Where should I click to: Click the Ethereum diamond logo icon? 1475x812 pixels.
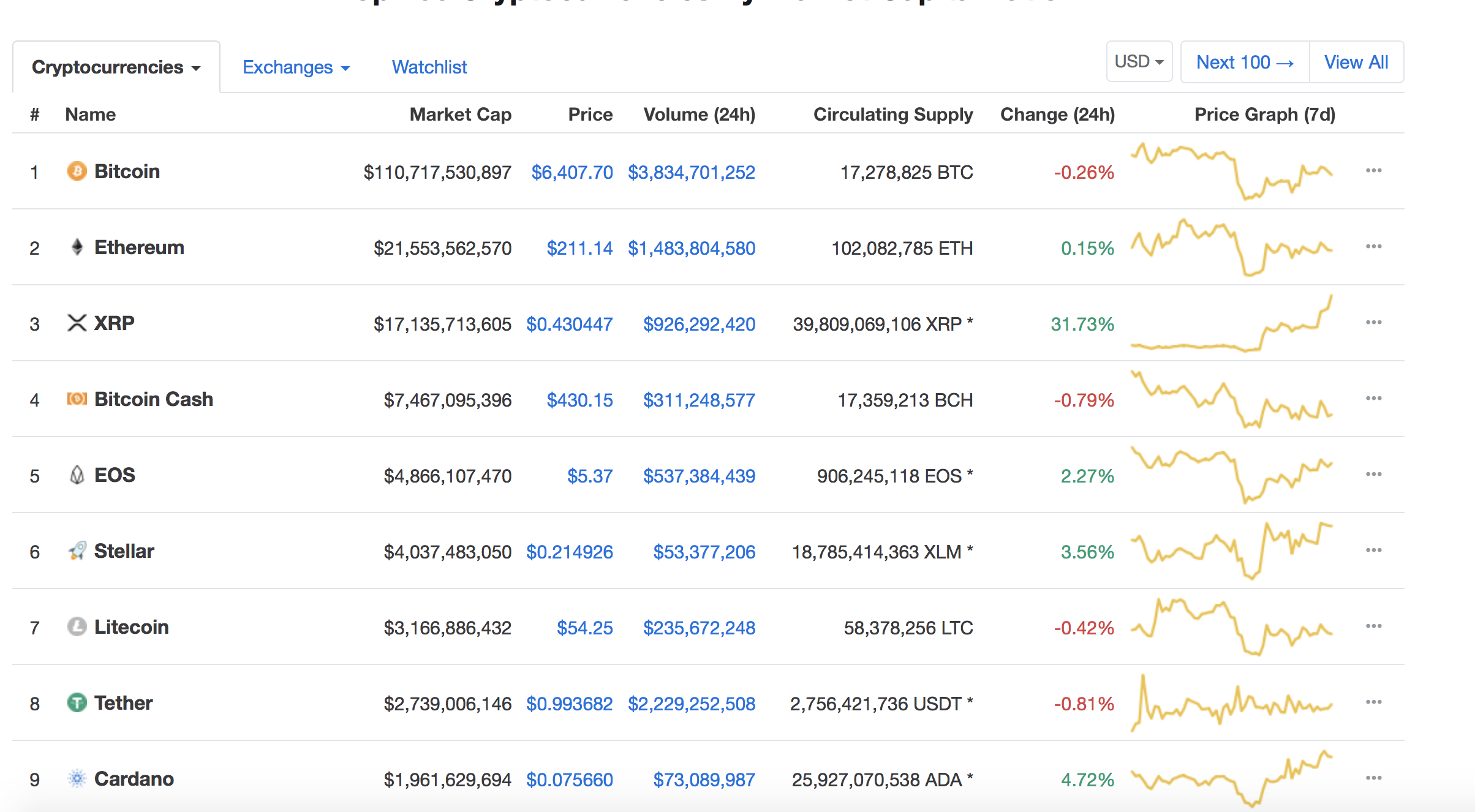[x=77, y=247]
